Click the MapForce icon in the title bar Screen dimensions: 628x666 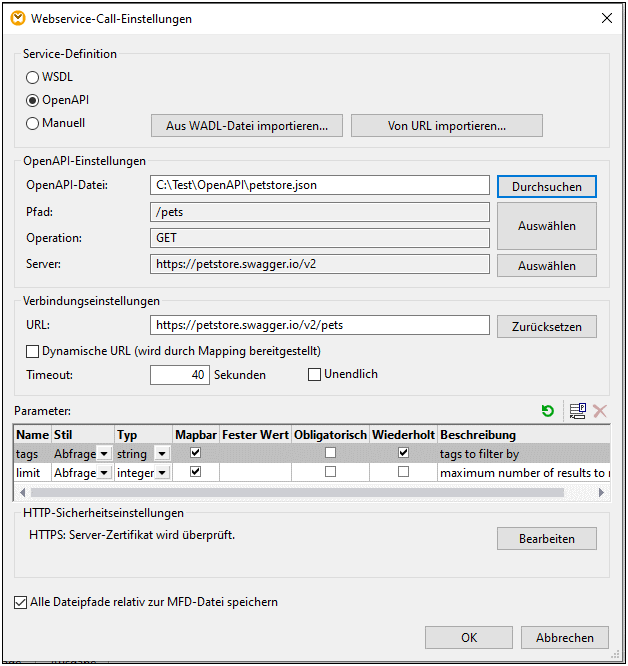tap(18, 18)
